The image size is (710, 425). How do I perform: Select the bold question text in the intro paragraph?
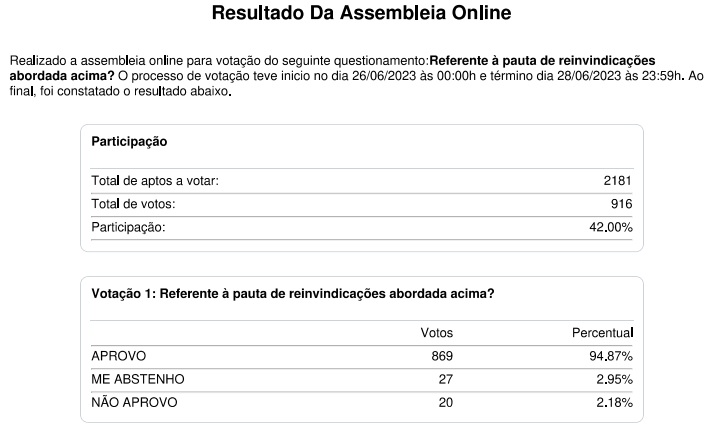click(x=541, y=61)
